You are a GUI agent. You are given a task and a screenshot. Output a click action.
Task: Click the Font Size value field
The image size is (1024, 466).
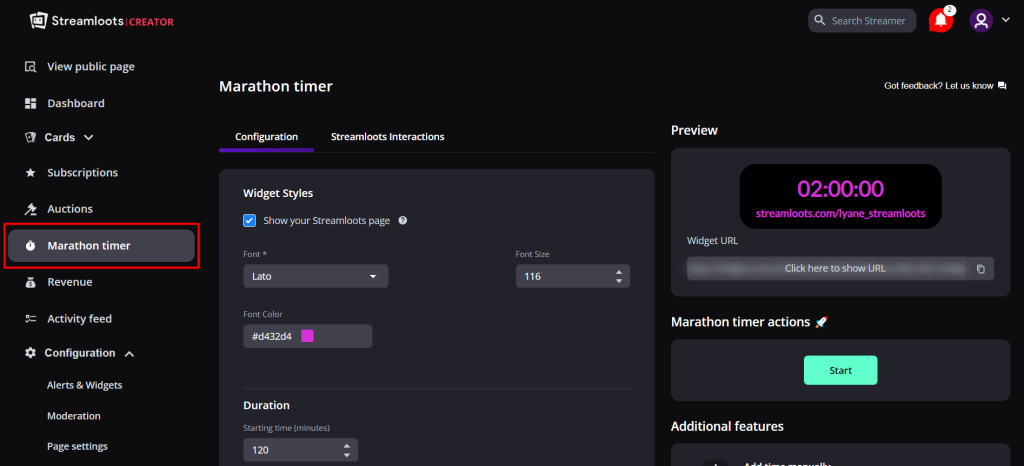click(573, 276)
